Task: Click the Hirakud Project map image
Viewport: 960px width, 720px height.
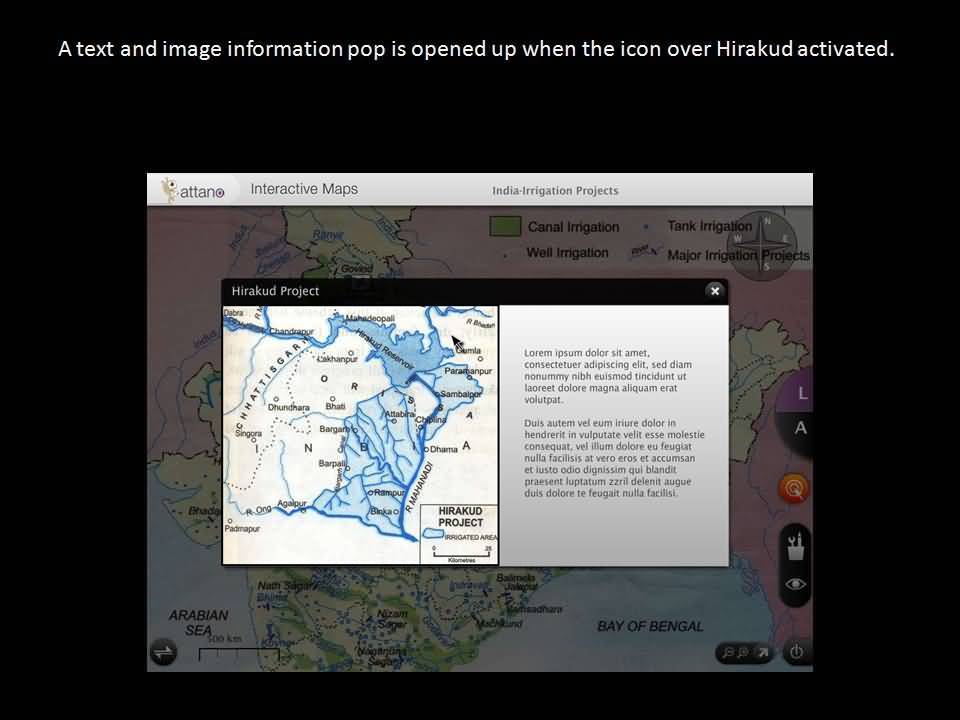Action: coord(360,435)
